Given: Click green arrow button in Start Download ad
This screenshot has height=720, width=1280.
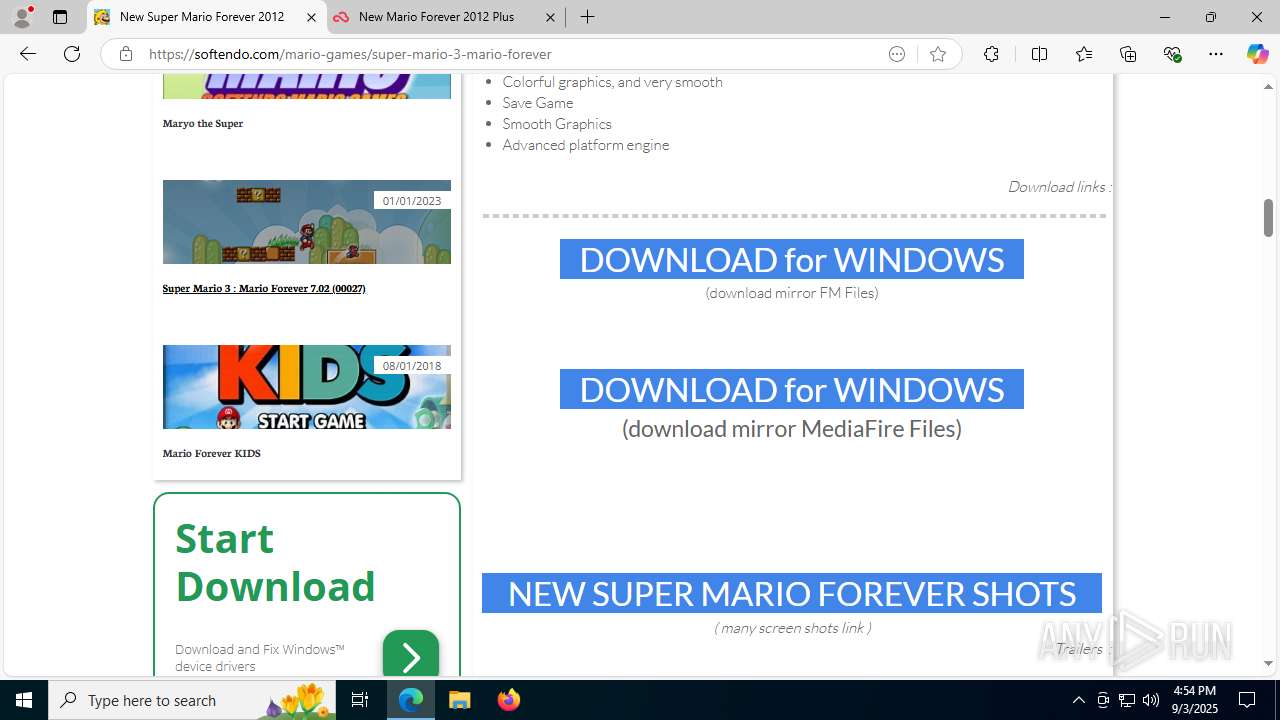Looking at the screenshot, I should pyautogui.click(x=411, y=656).
